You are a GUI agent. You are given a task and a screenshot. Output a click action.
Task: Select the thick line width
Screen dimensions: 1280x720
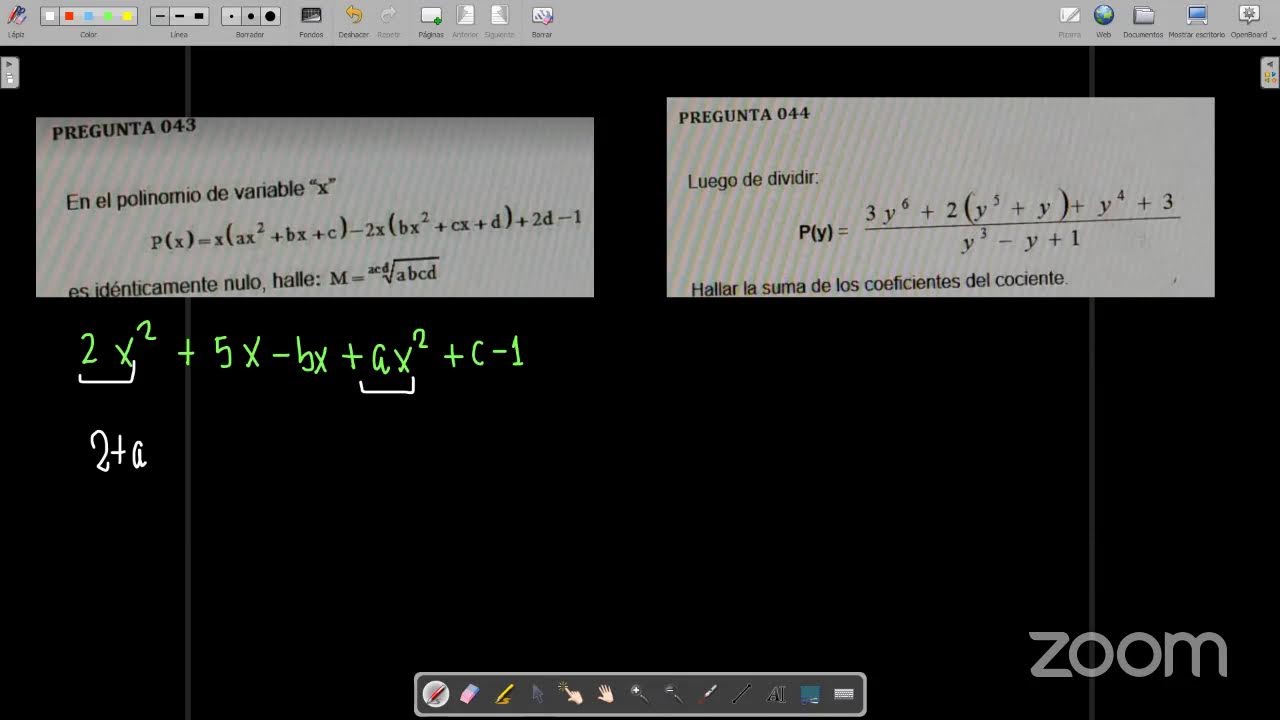click(x=199, y=16)
